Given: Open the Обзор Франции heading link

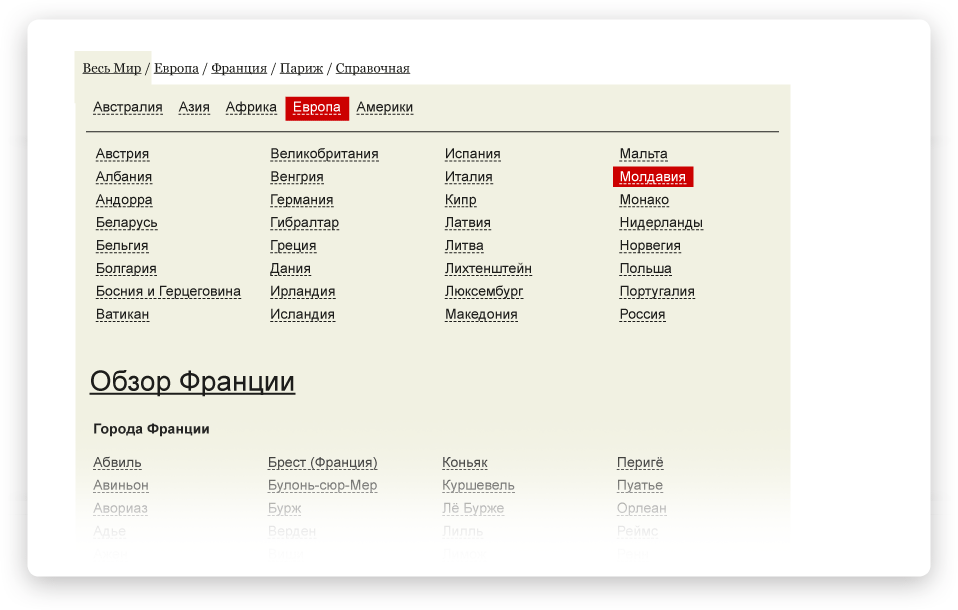Looking at the screenshot, I should 192,381.
